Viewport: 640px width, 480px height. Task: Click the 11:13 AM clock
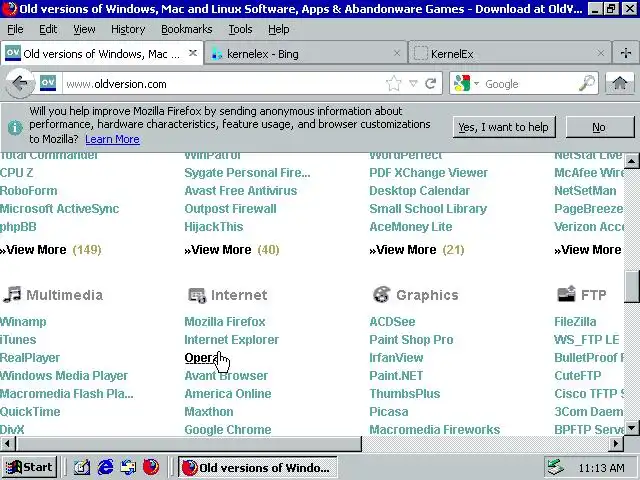coord(601,467)
